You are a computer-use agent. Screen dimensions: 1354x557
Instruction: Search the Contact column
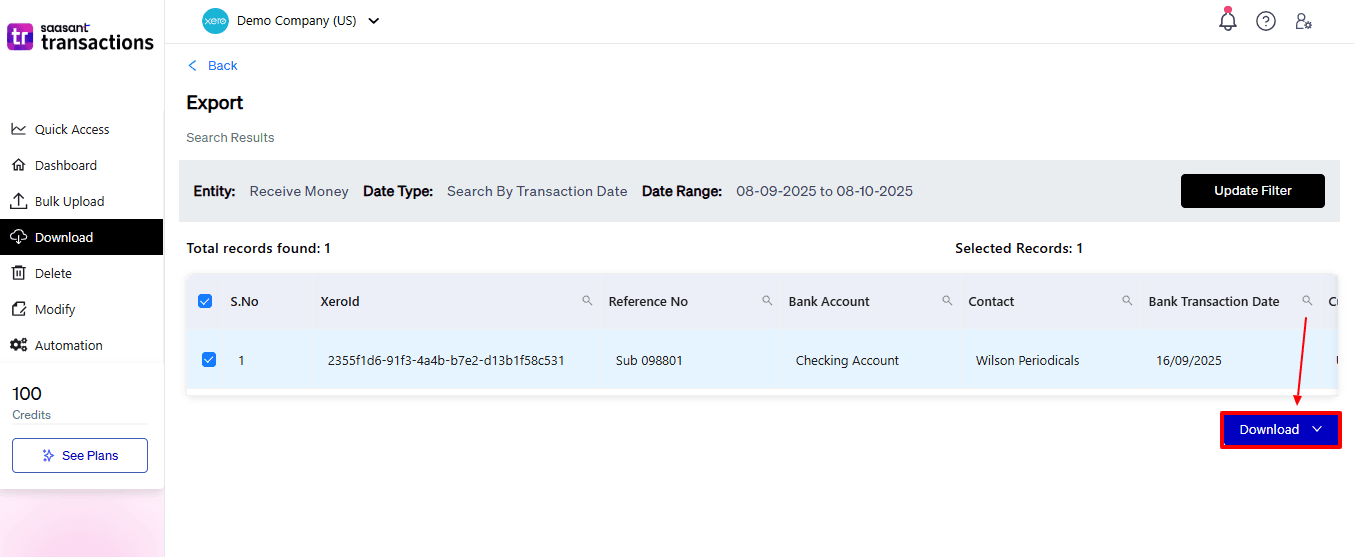(x=1127, y=300)
